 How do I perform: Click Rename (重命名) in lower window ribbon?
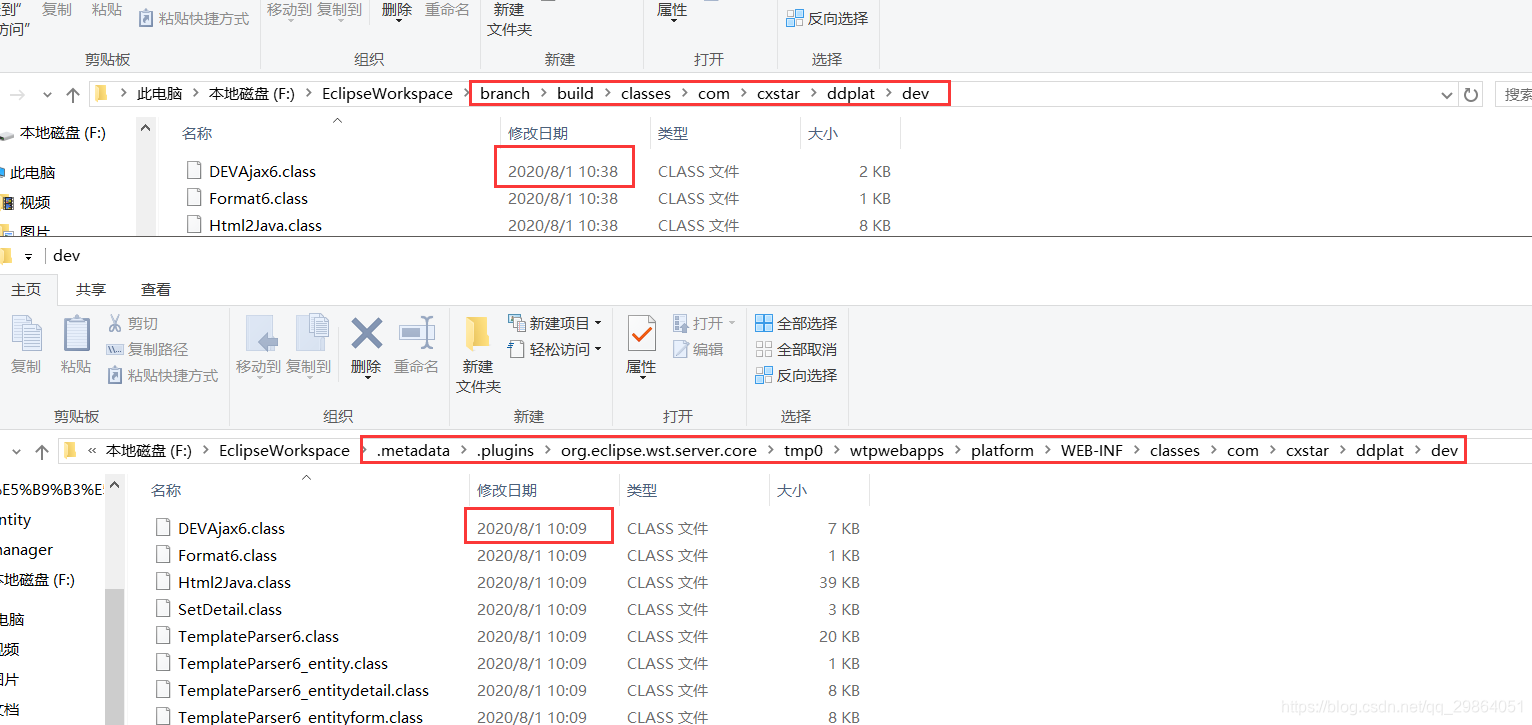pos(416,345)
